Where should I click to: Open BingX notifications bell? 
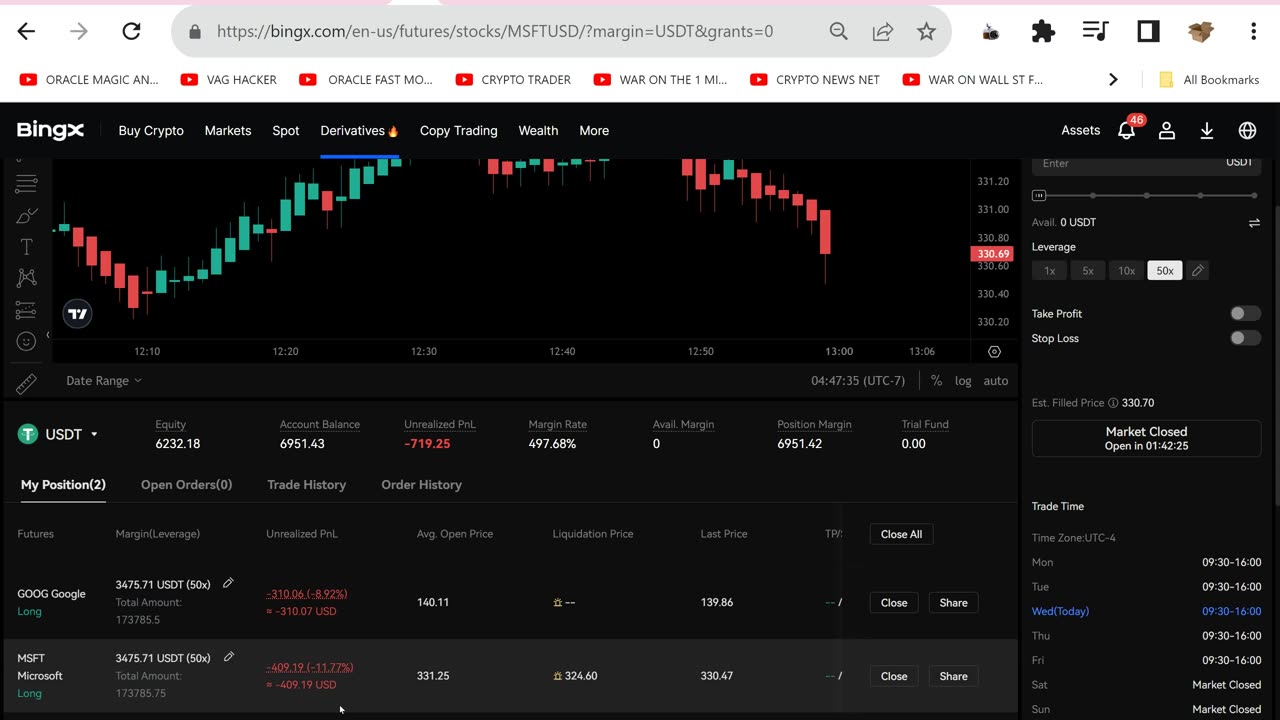click(x=1127, y=131)
